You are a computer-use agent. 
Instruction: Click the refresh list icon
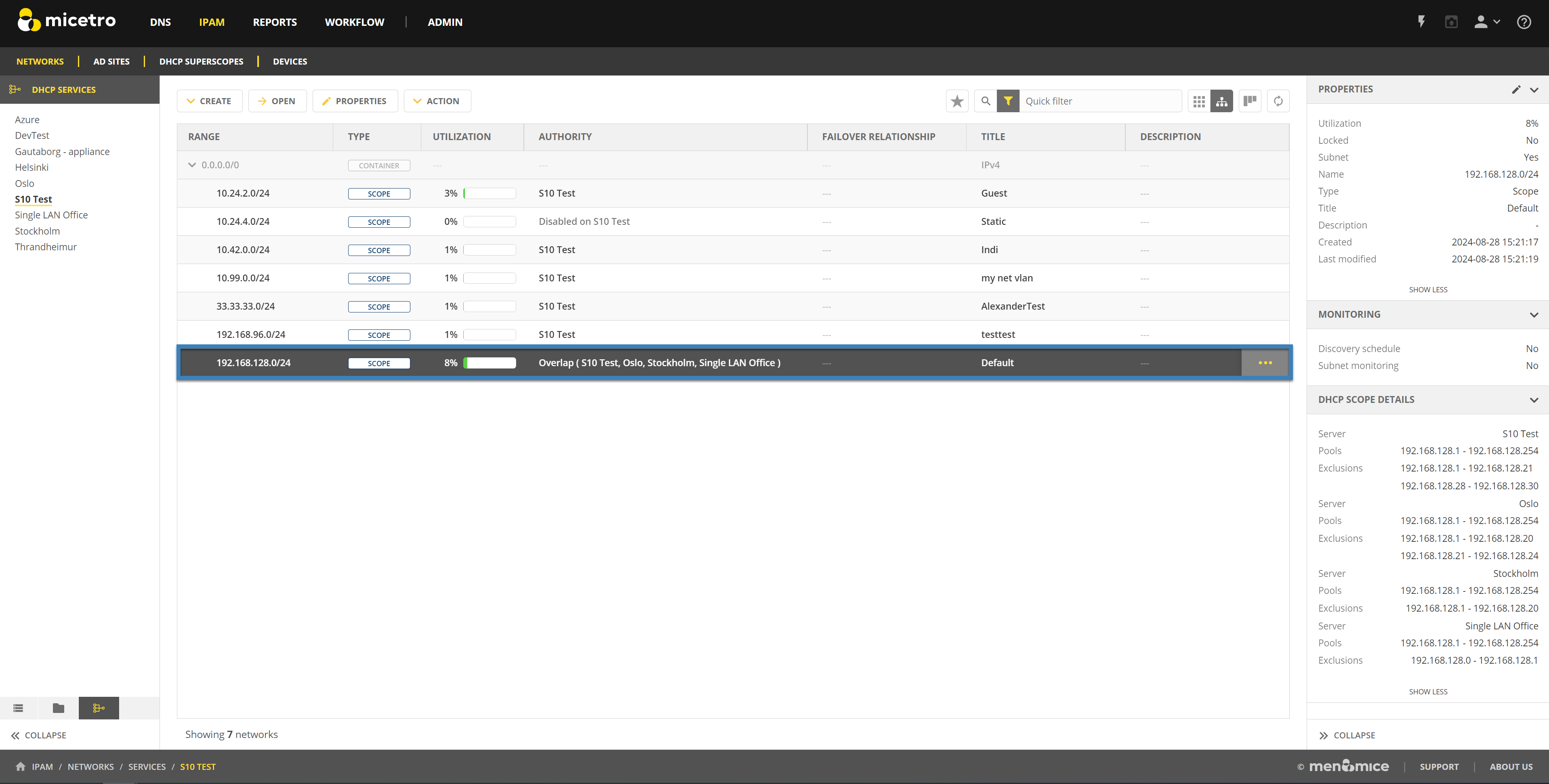tap(1278, 101)
